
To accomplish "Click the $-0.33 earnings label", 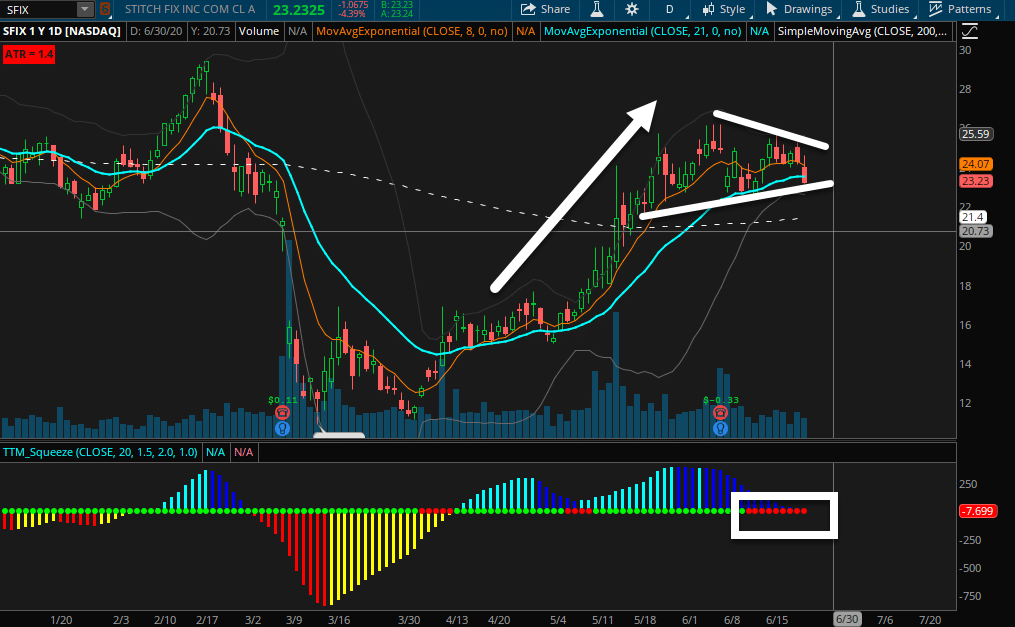I will point(720,400).
